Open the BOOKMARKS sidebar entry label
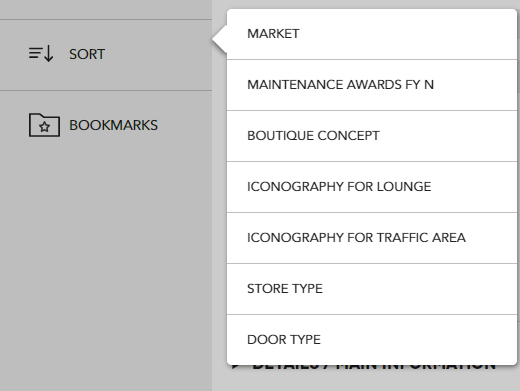520x391 pixels. point(113,125)
